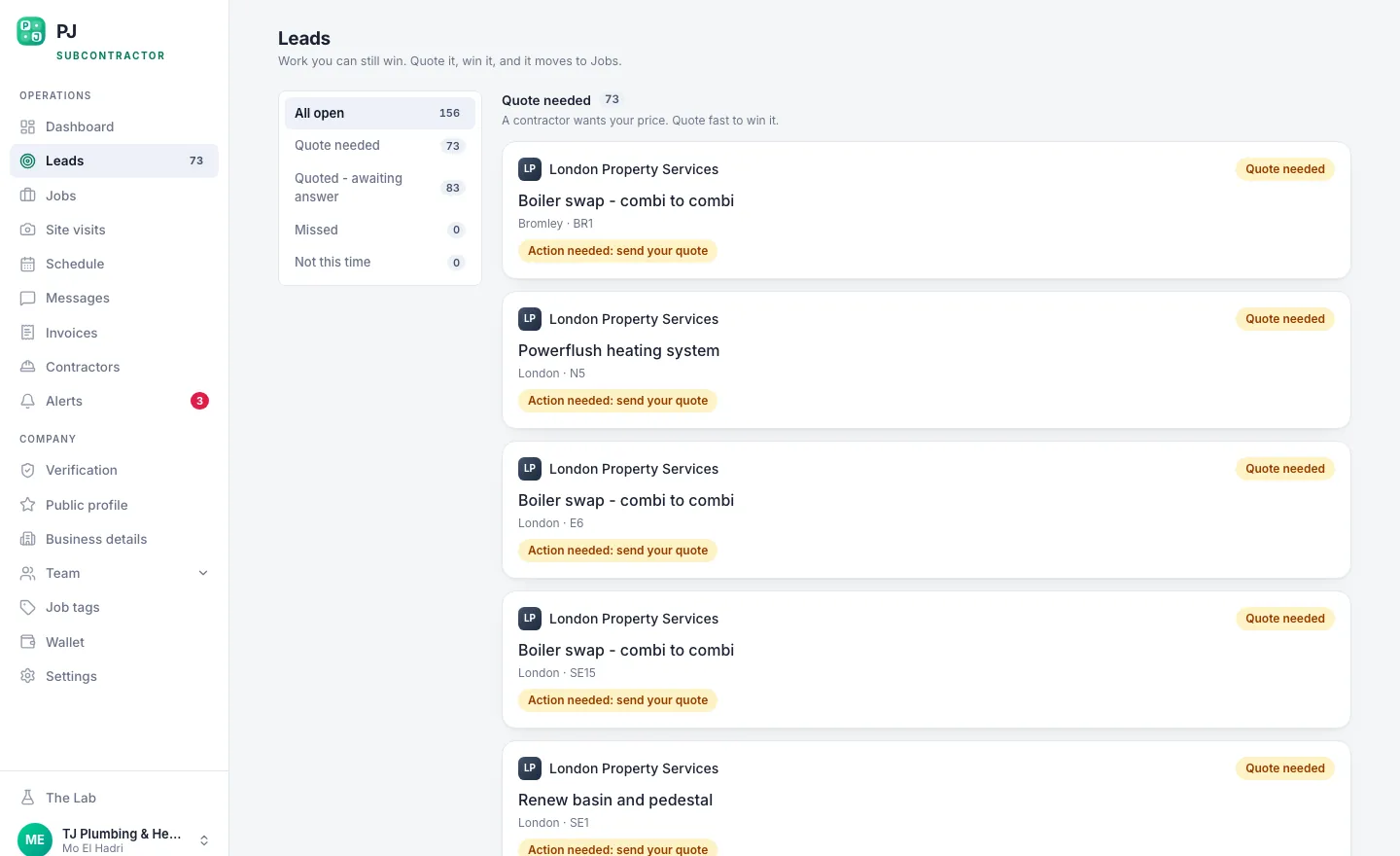This screenshot has width=1400, height=856.
Task: Open the London E6 boiler swap lead
Action: pos(926,510)
